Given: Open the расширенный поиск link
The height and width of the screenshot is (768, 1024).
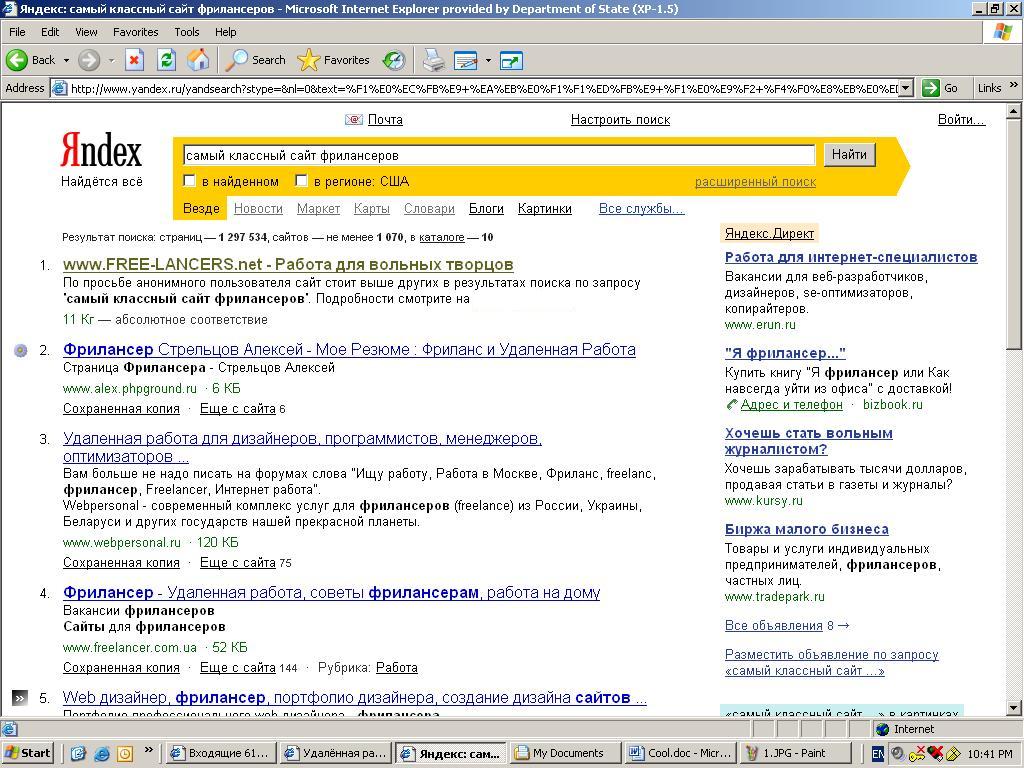Looking at the screenshot, I should tap(755, 182).
